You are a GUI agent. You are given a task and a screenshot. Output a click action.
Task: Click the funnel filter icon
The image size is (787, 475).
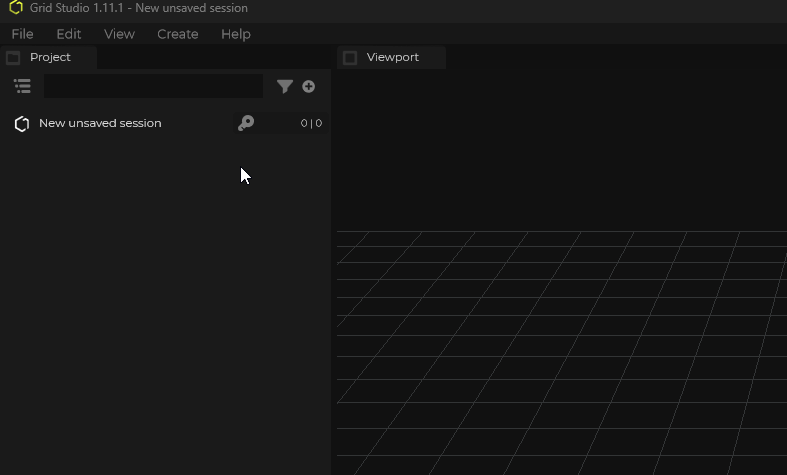[285, 87]
